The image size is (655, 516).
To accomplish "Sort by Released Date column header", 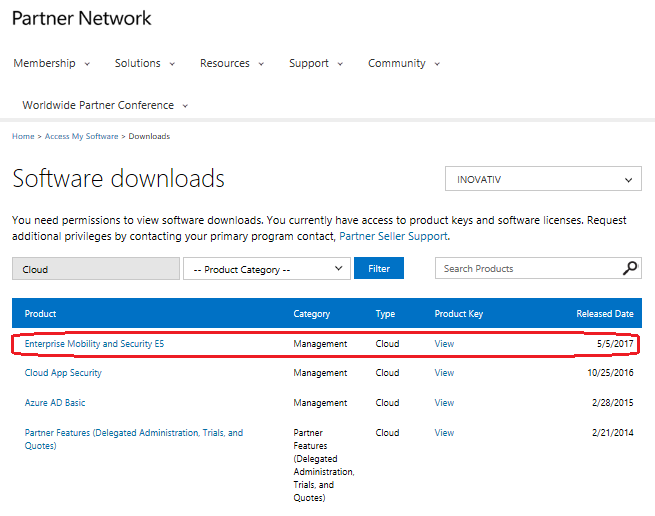I will [x=604, y=314].
